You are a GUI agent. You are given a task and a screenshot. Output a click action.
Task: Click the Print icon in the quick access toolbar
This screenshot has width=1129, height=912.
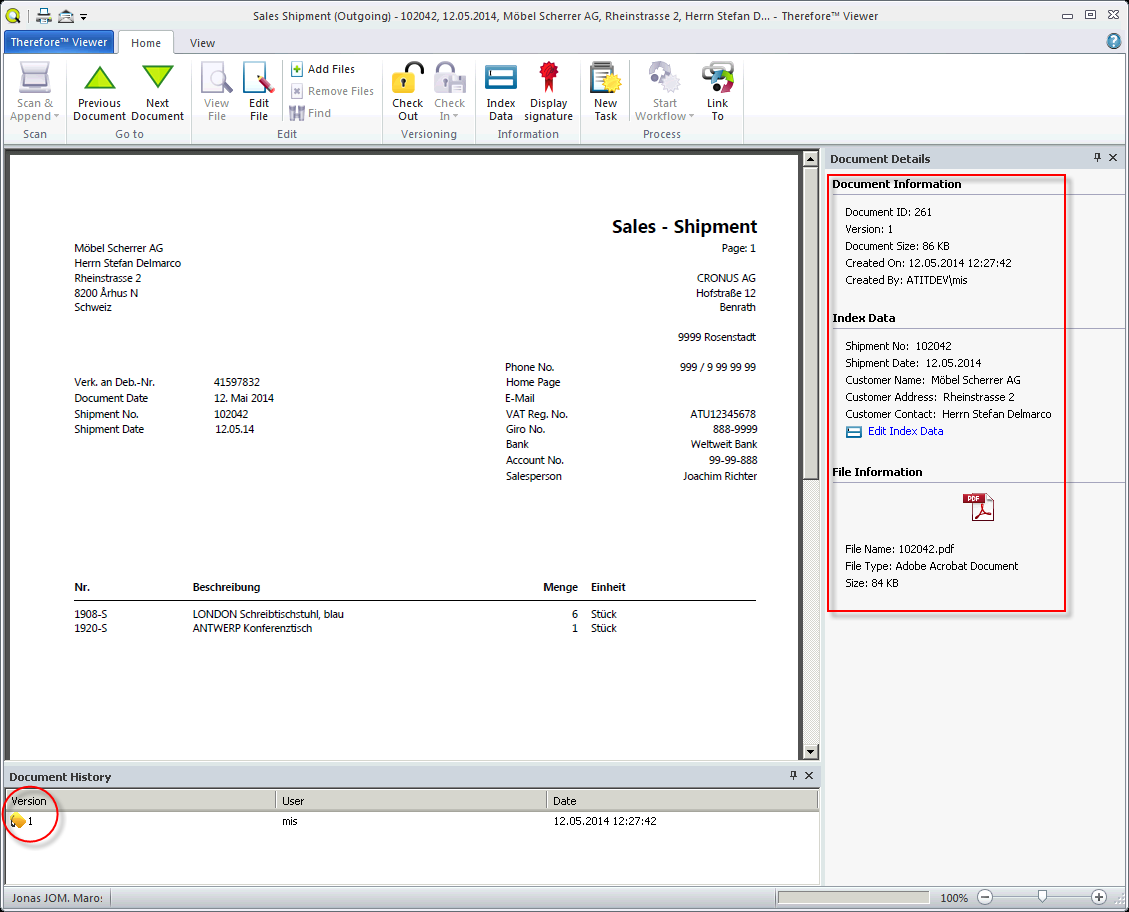click(x=44, y=15)
